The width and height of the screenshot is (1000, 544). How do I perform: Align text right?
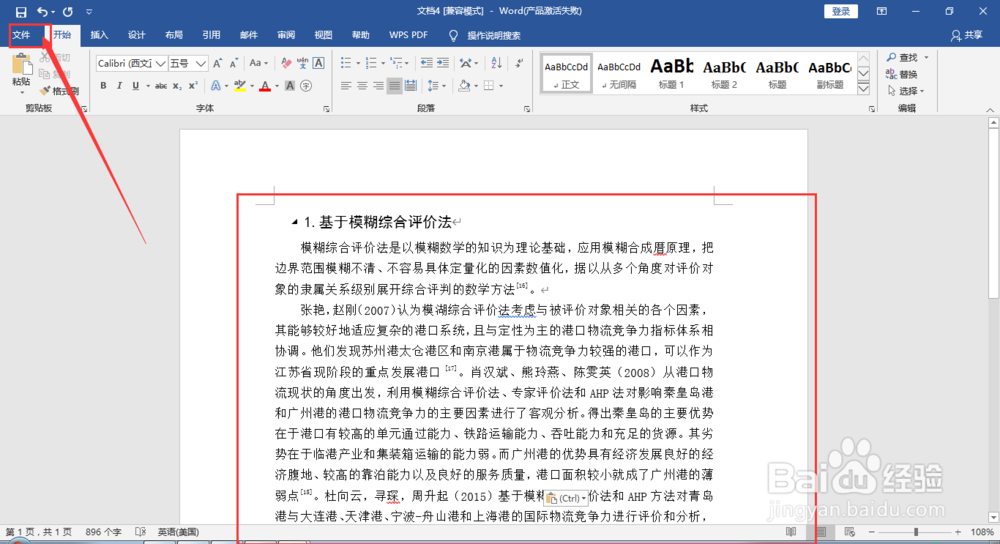(x=378, y=85)
